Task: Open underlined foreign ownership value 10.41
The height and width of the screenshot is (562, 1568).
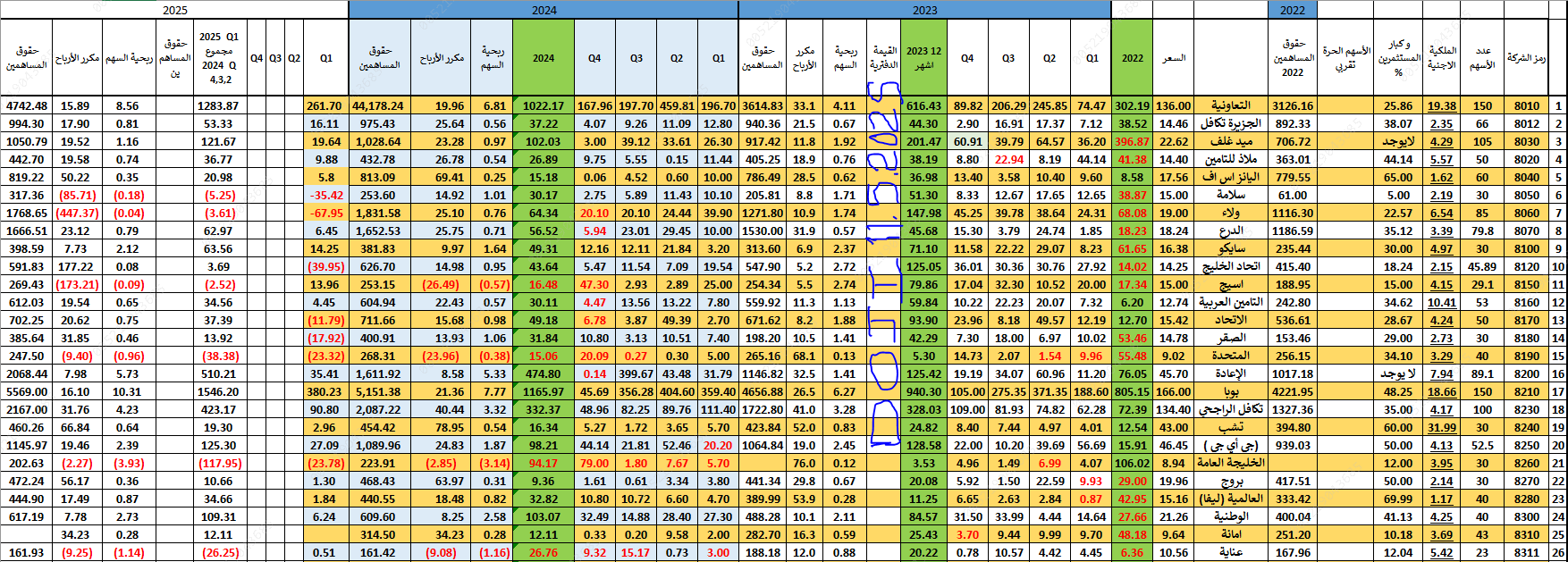Action: [1442, 302]
